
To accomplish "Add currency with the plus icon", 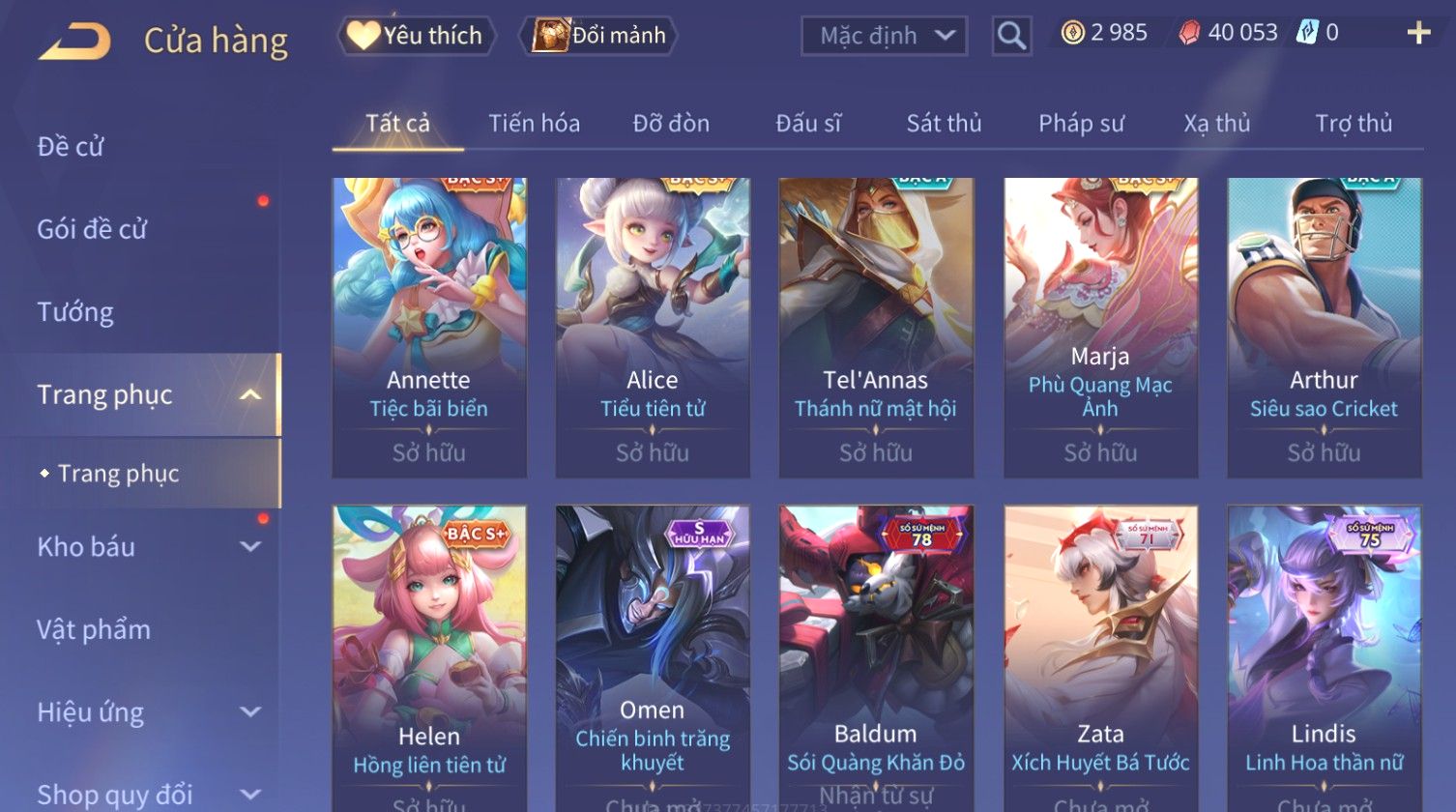I will tap(1418, 34).
